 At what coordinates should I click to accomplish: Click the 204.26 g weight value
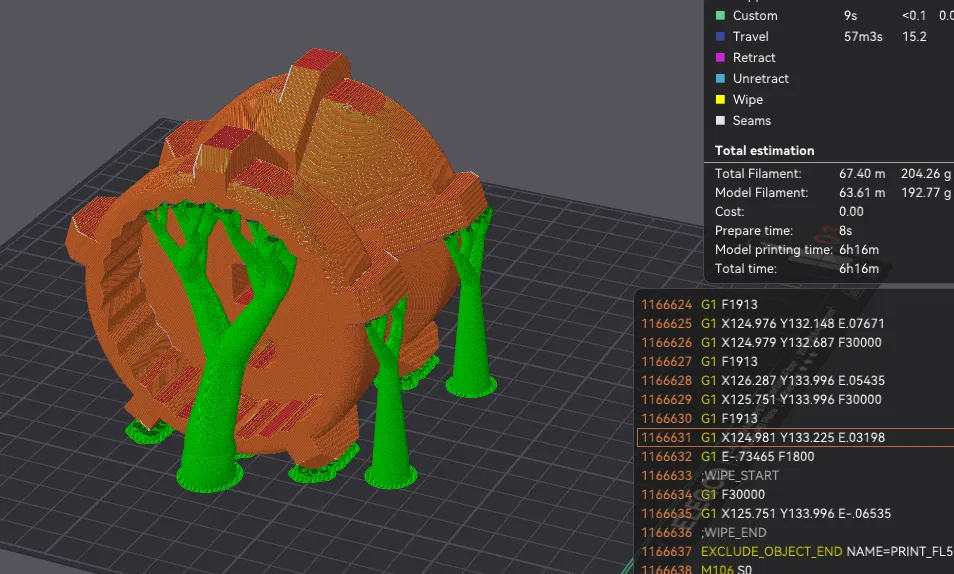(x=925, y=173)
